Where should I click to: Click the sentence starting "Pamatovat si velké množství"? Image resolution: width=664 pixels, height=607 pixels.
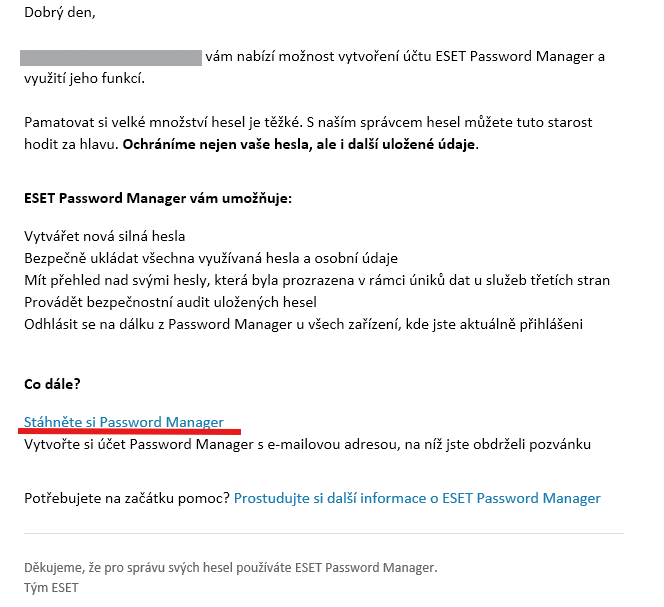[163, 122]
